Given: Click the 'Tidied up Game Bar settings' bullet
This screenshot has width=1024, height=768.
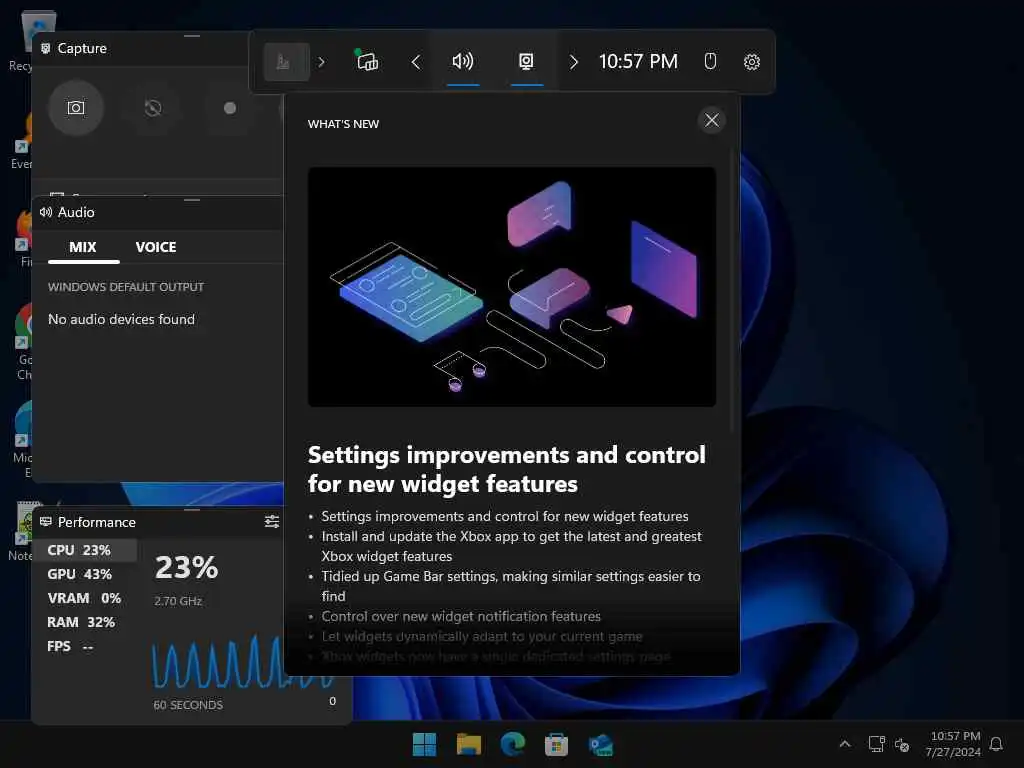Looking at the screenshot, I should click(x=511, y=586).
